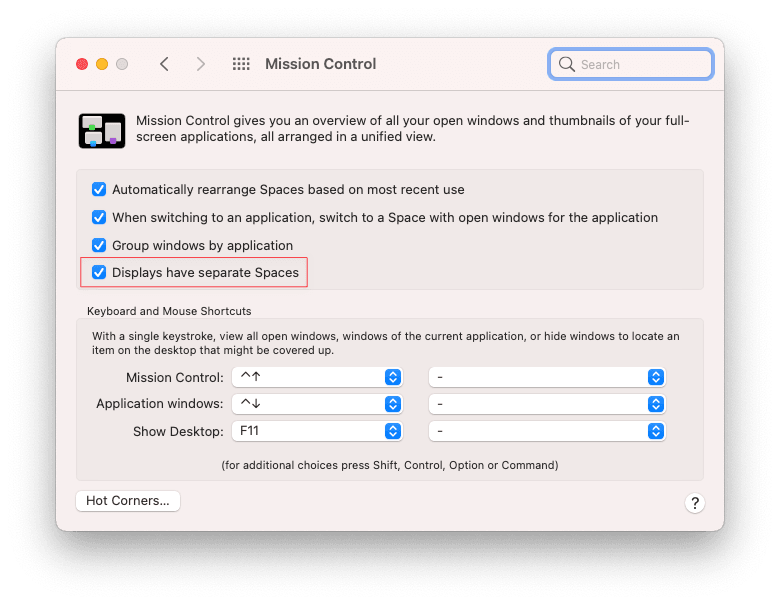
Task: Click the 'Mission Control:' shortcut label
Action: pos(175,378)
